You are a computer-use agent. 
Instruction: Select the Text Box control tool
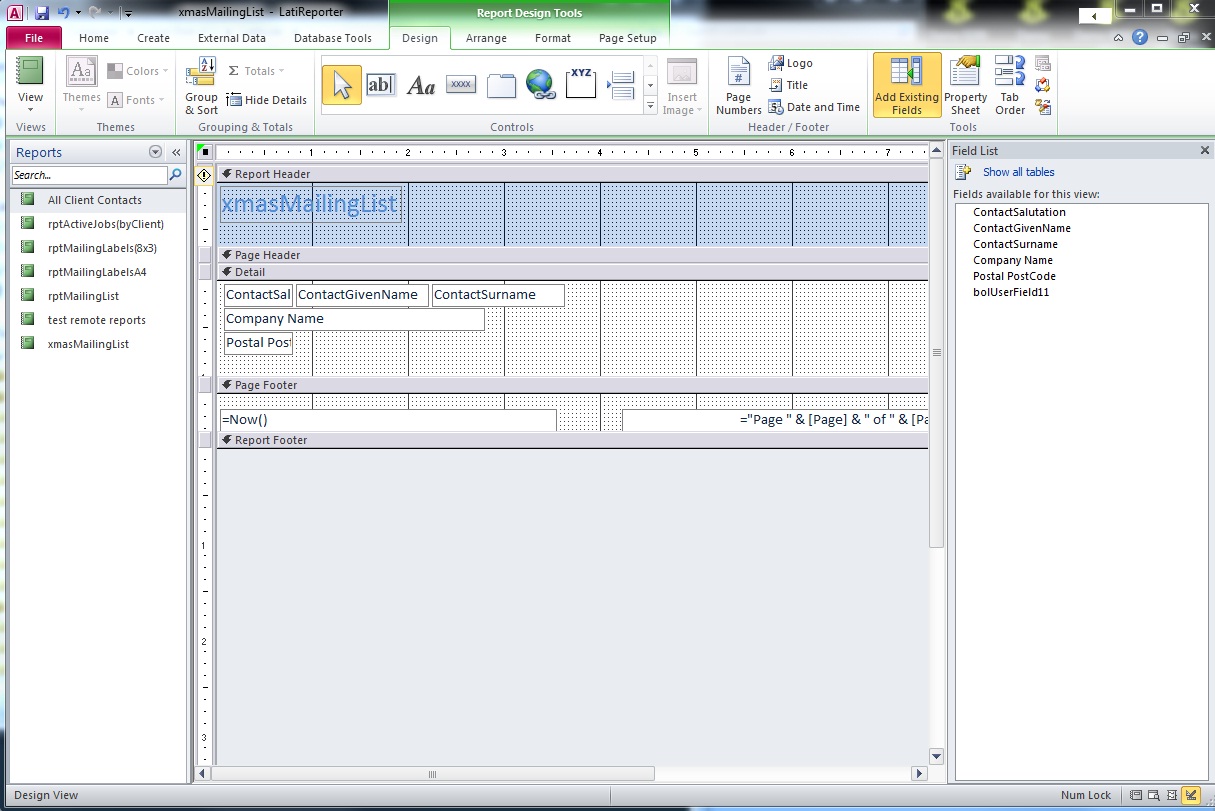[380, 86]
